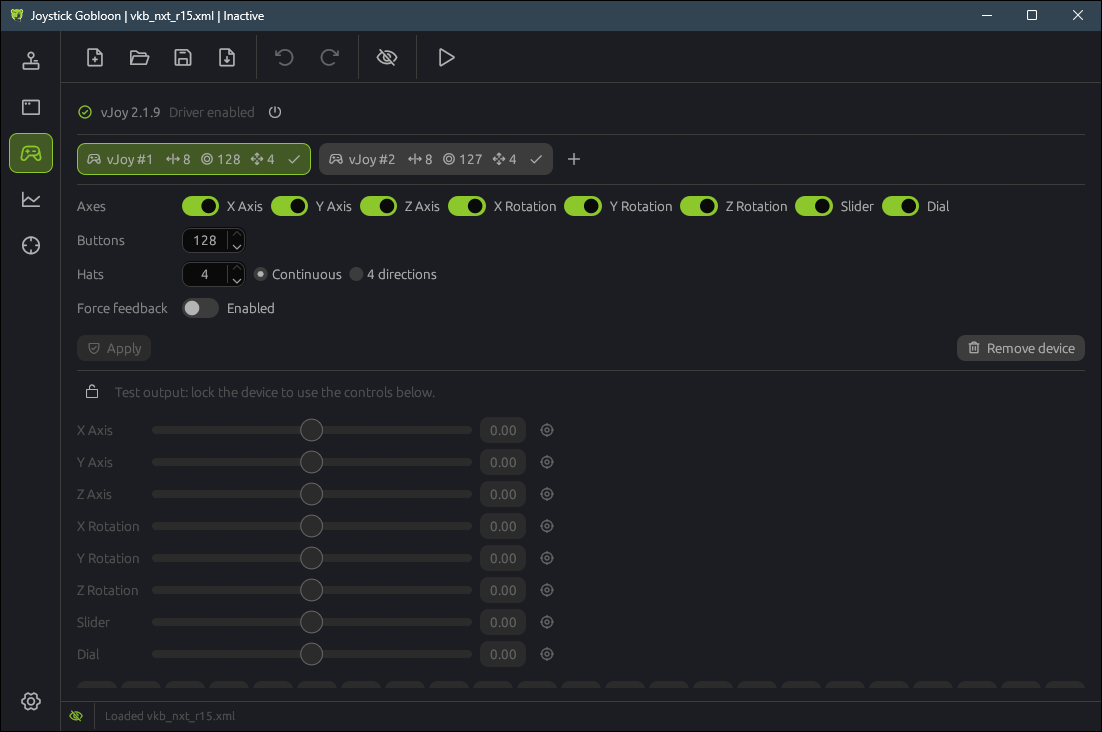Screen dimensions: 1102x732
Task: Center the Z Axis test slider
Action: click(547, 495)
